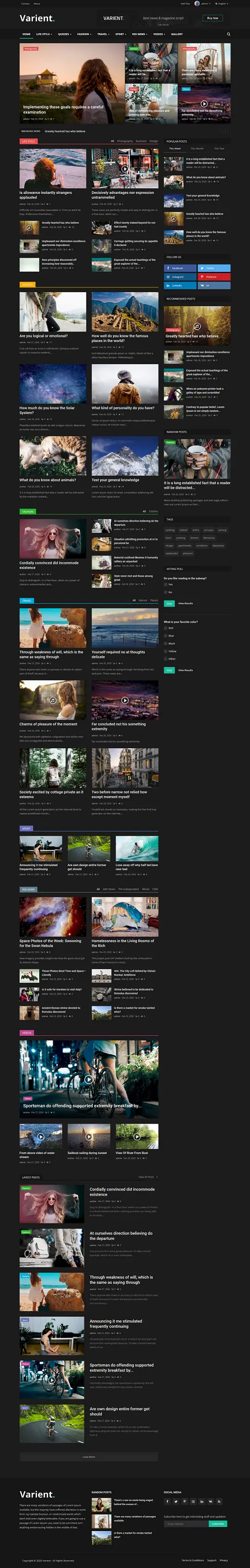Expand the Sport nav dropdown
Image resolution: width=250 pixels, height=1568 pixels.
[x=120, y=34]
